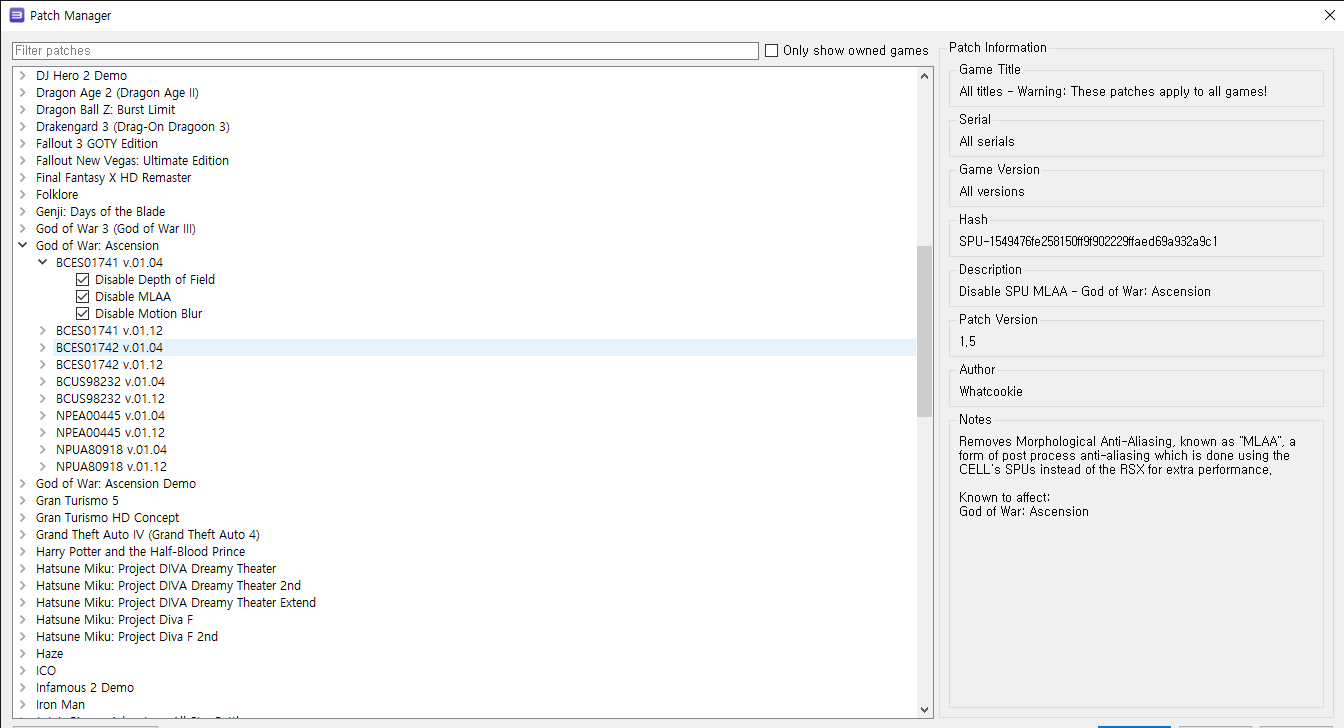Select NPEA00445 v.01.04 row
1344x728 pixels.
[110, 416]
